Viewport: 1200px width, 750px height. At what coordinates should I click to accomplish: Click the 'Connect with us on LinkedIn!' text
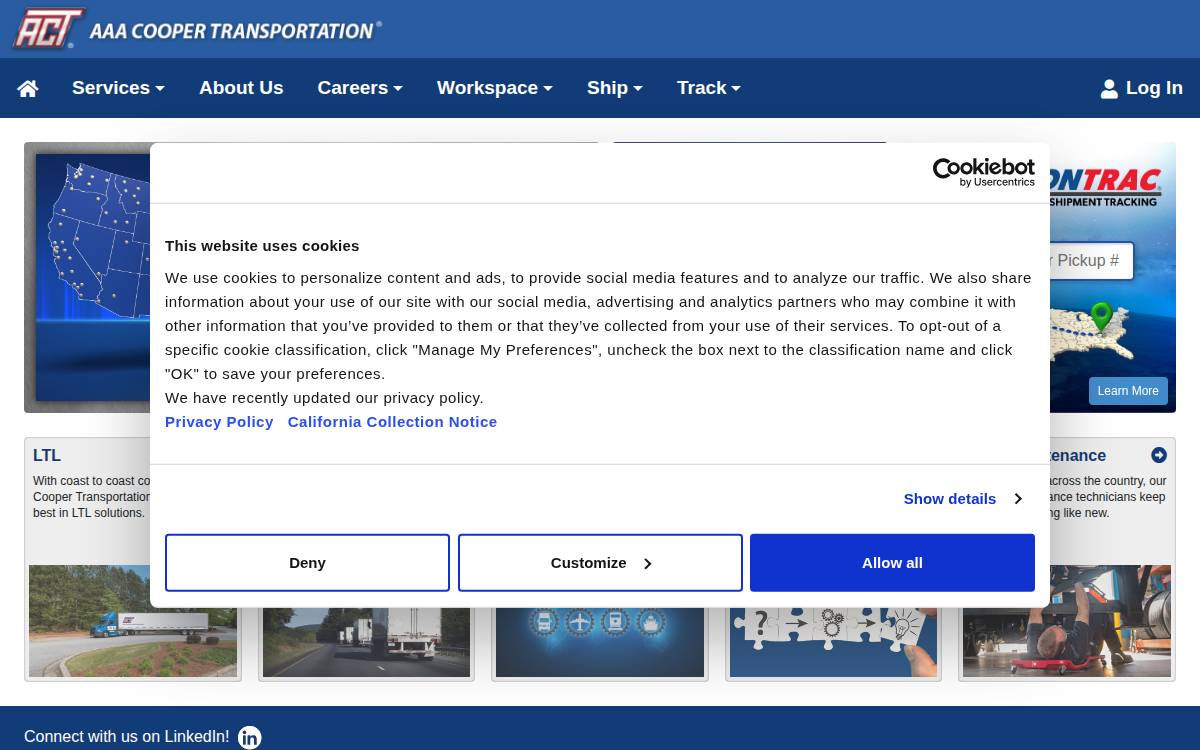(x=127, y=737)
